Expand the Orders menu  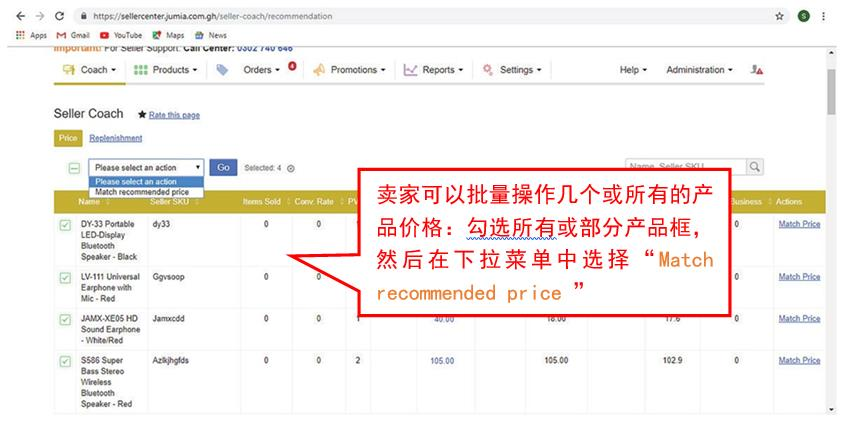tap(262, 70)
